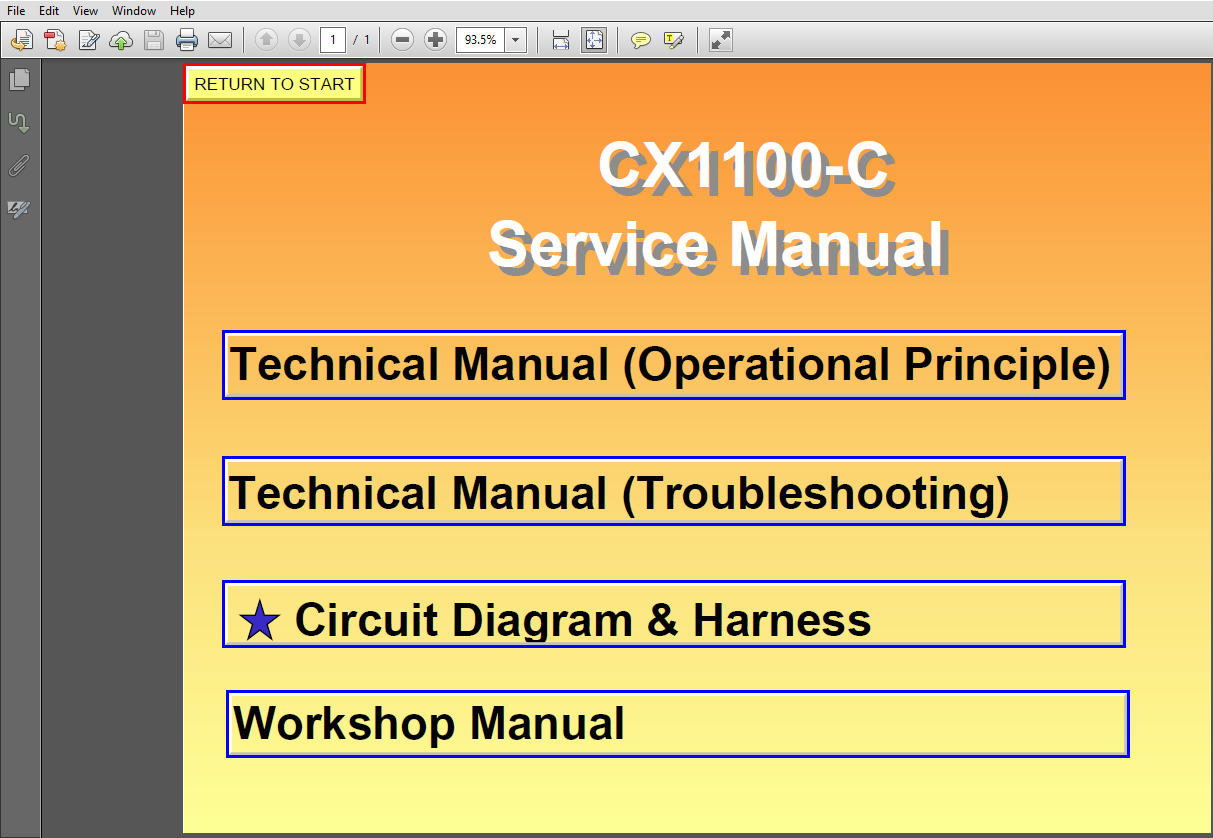The width and height of the screenshot is (1213, 838).
Task: Go to previous page arrow
Action: click(x=266, y=40)
